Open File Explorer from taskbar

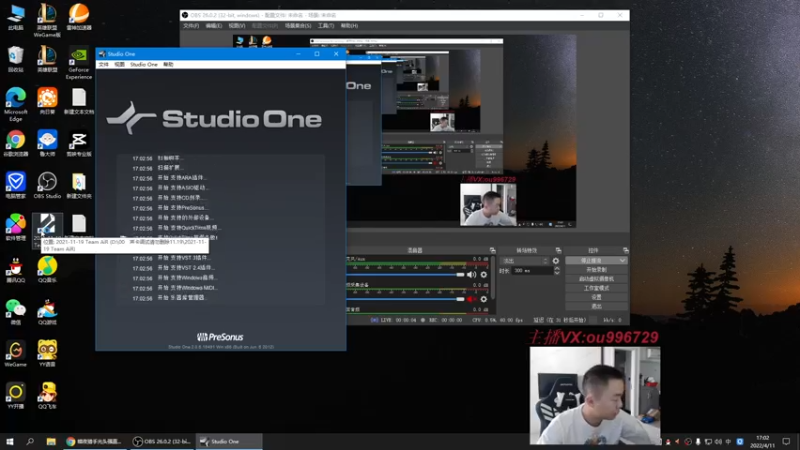[x=51, y=441]
